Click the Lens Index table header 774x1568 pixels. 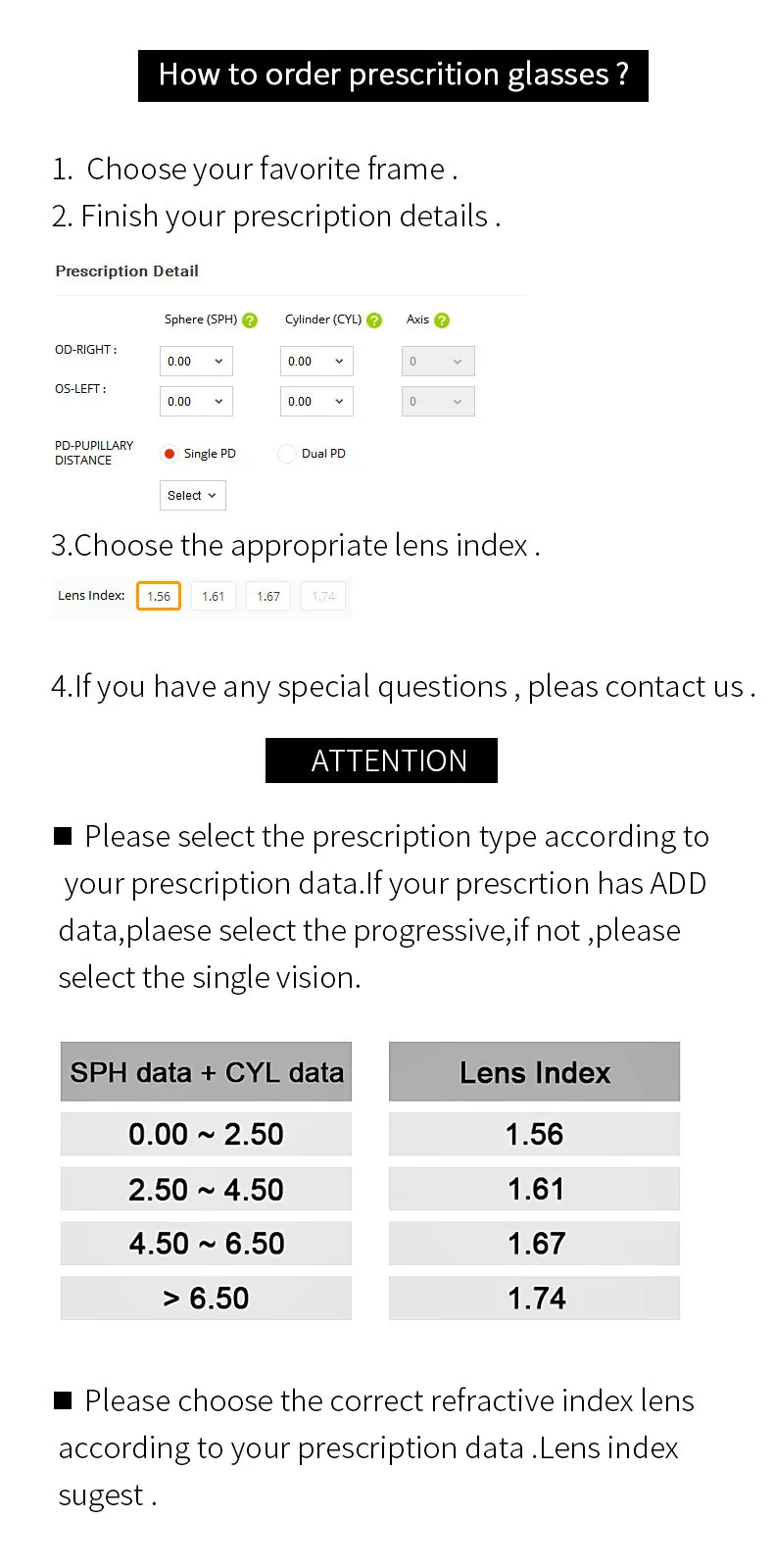tap(534, 1072)
